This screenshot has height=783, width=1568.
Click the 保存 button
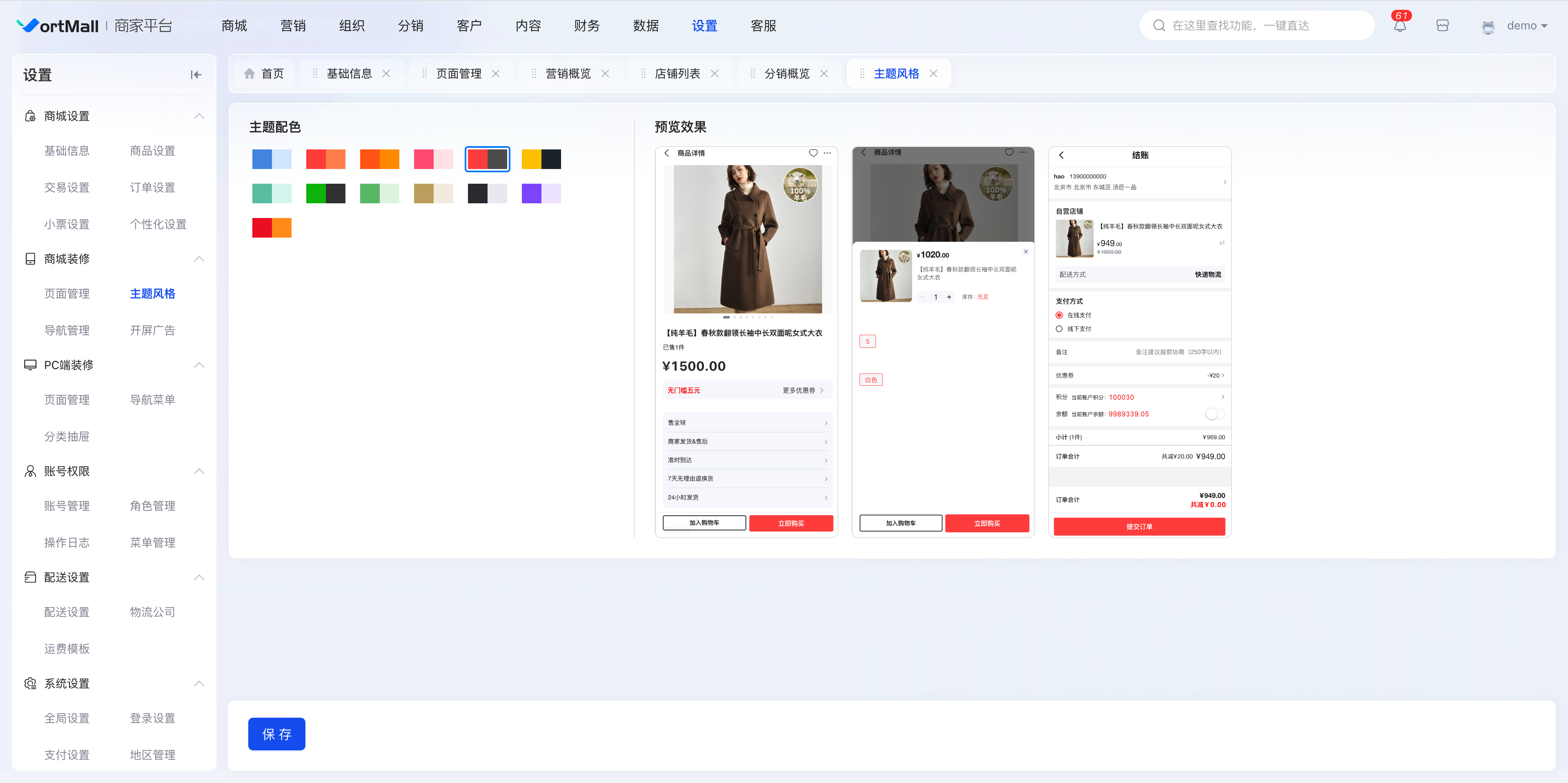(x=277, y=734)
